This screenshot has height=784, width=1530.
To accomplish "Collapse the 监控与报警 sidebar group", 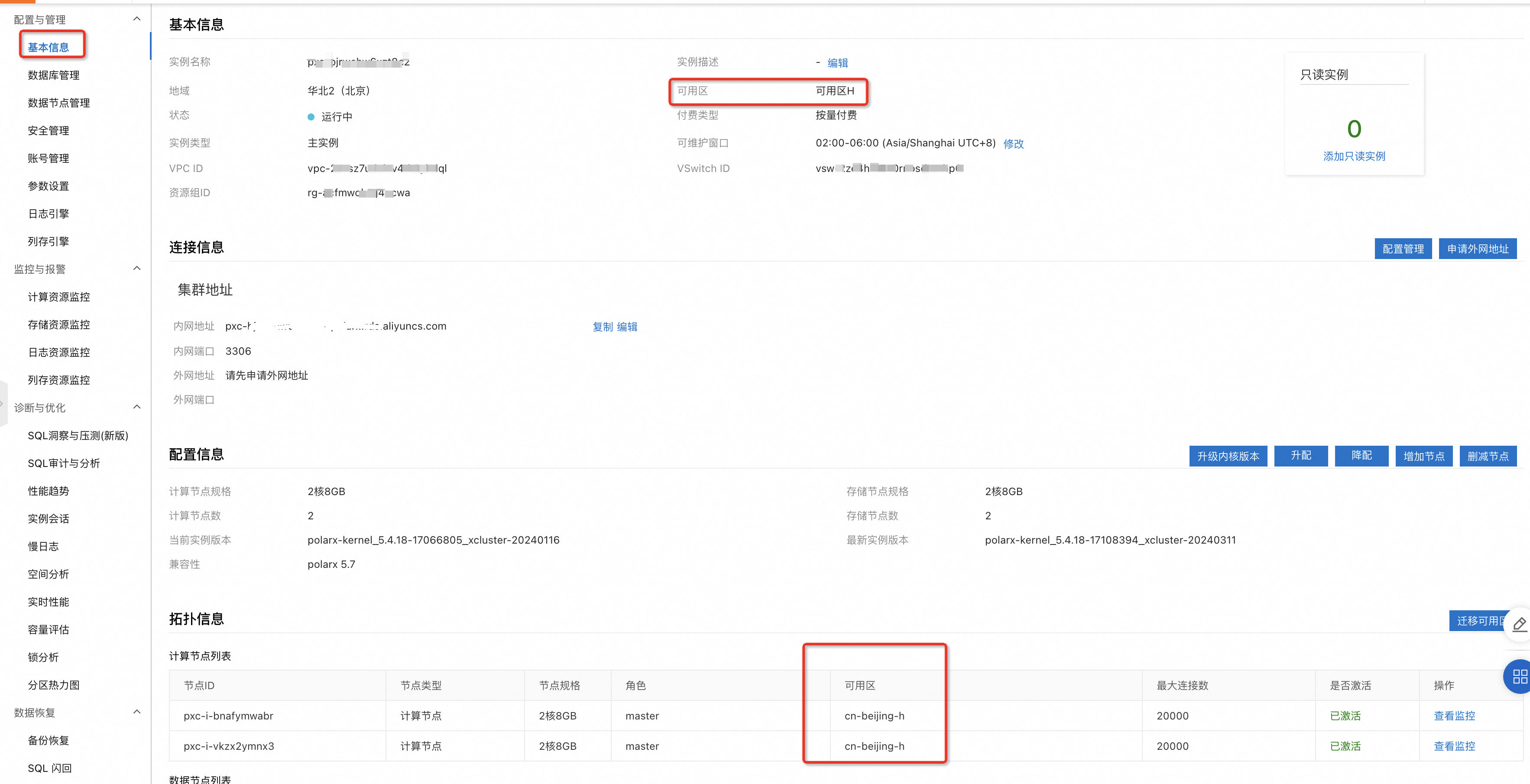I will click(x=136, y=269).
